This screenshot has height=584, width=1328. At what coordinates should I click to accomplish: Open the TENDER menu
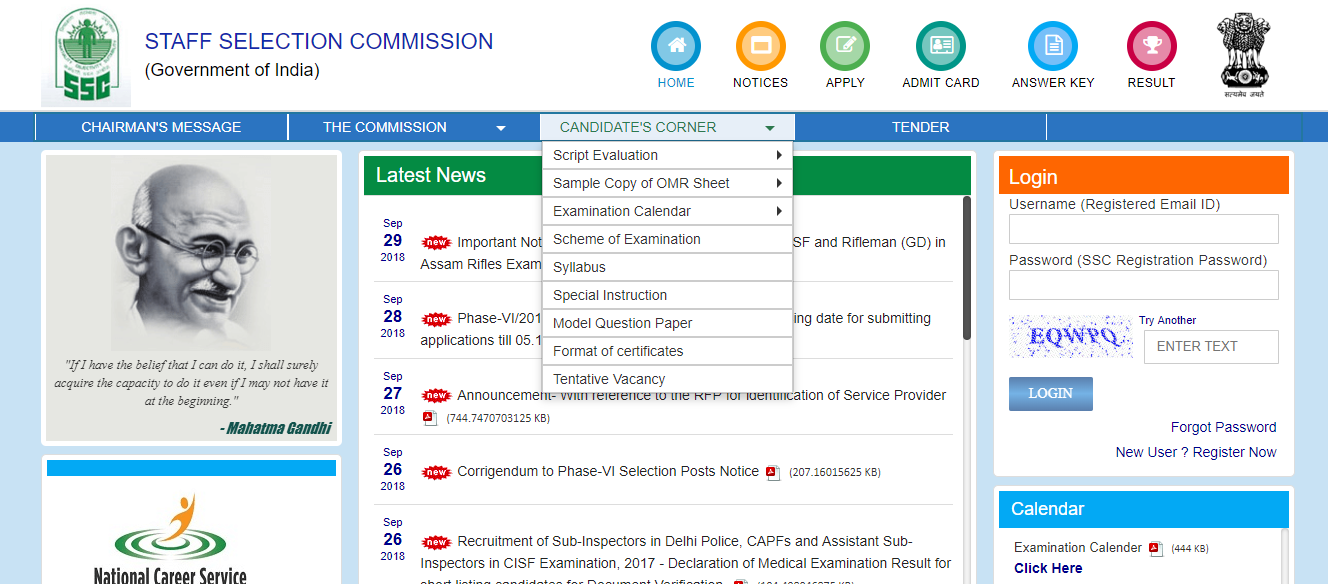921,127
